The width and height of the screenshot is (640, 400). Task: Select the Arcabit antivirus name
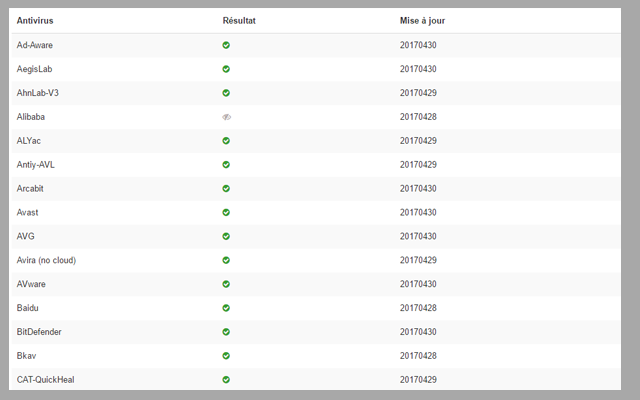click(x=30, y=189)
